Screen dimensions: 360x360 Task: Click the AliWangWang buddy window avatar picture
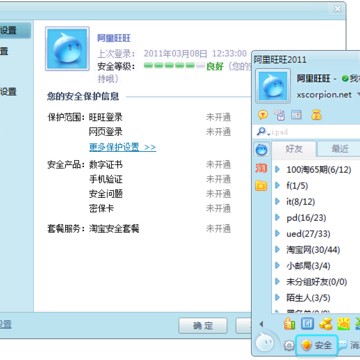[x=273, y=86]
